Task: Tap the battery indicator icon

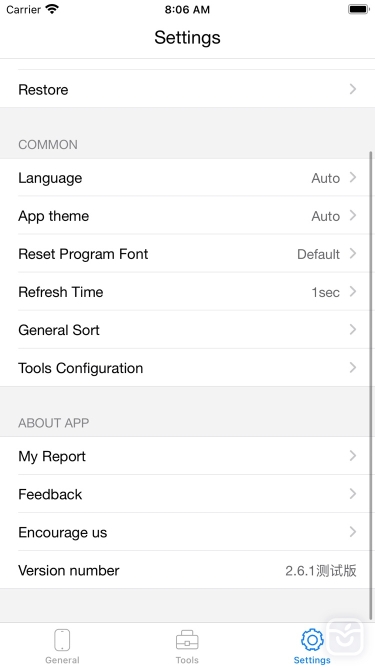Action: tap(359, 9)
